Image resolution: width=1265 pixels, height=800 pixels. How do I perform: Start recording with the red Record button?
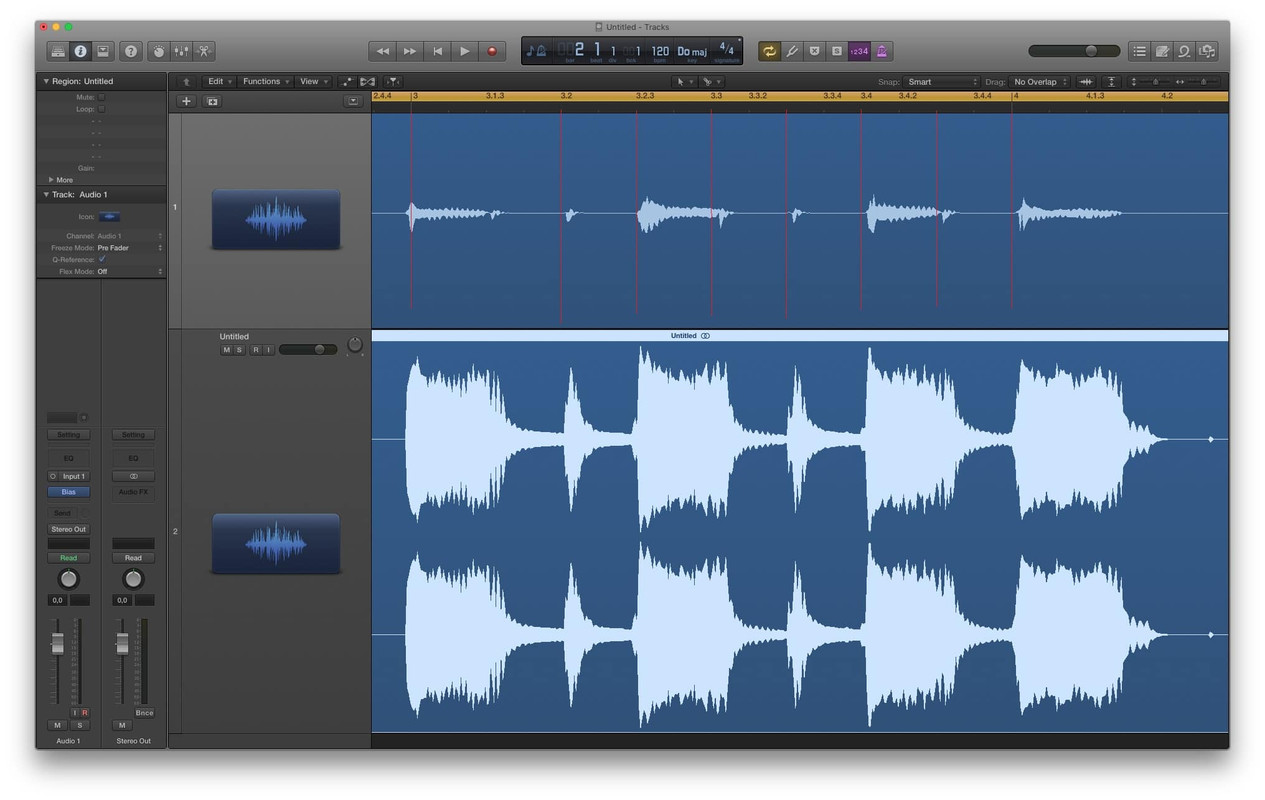491,51
